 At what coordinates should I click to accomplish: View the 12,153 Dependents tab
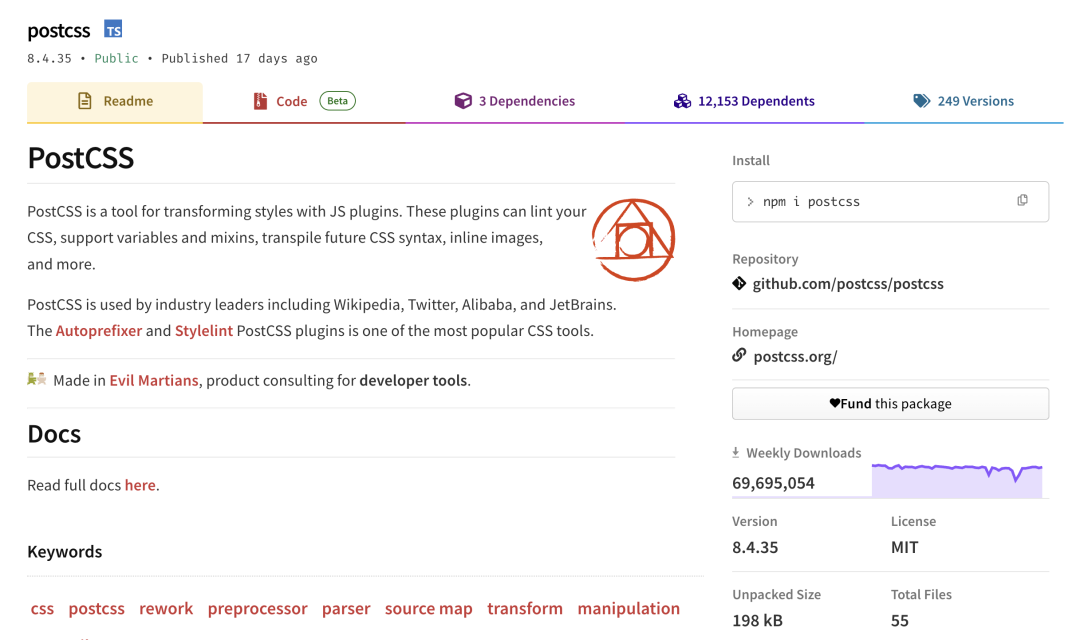(x=744, y=101)
